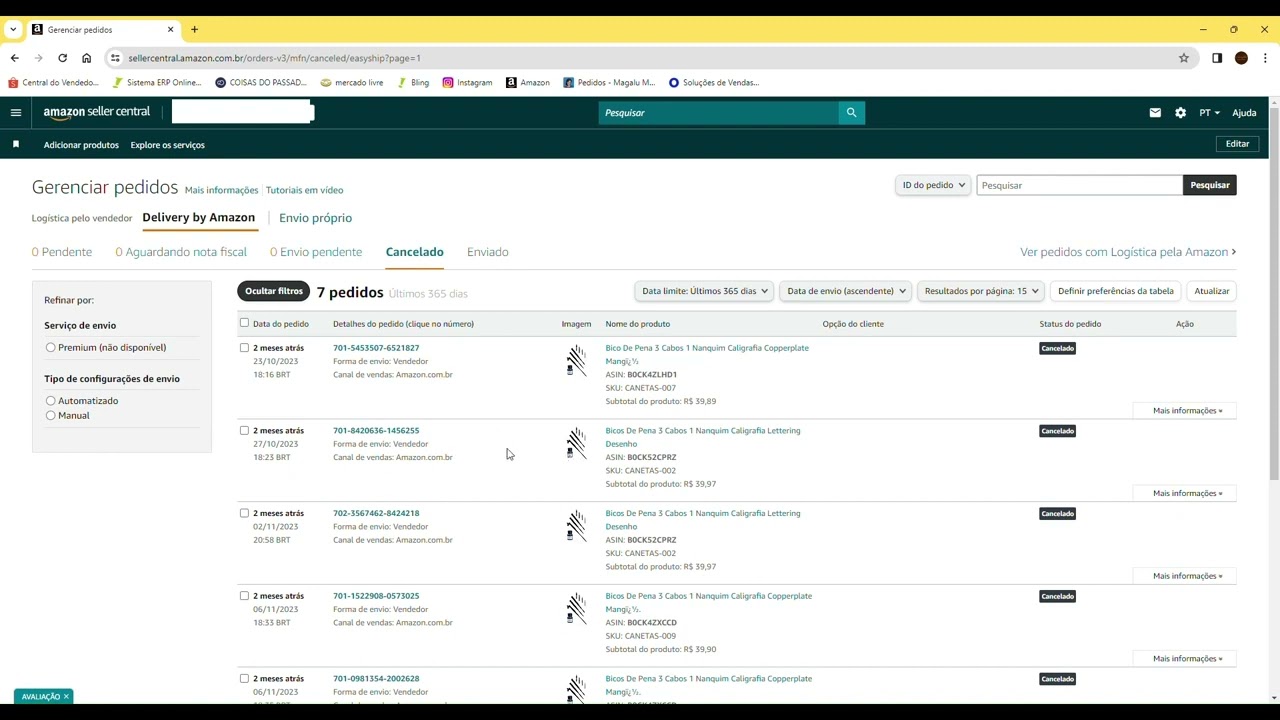Select Automatizado radio option
1280x720 pixels.
(x=50, y=401)
